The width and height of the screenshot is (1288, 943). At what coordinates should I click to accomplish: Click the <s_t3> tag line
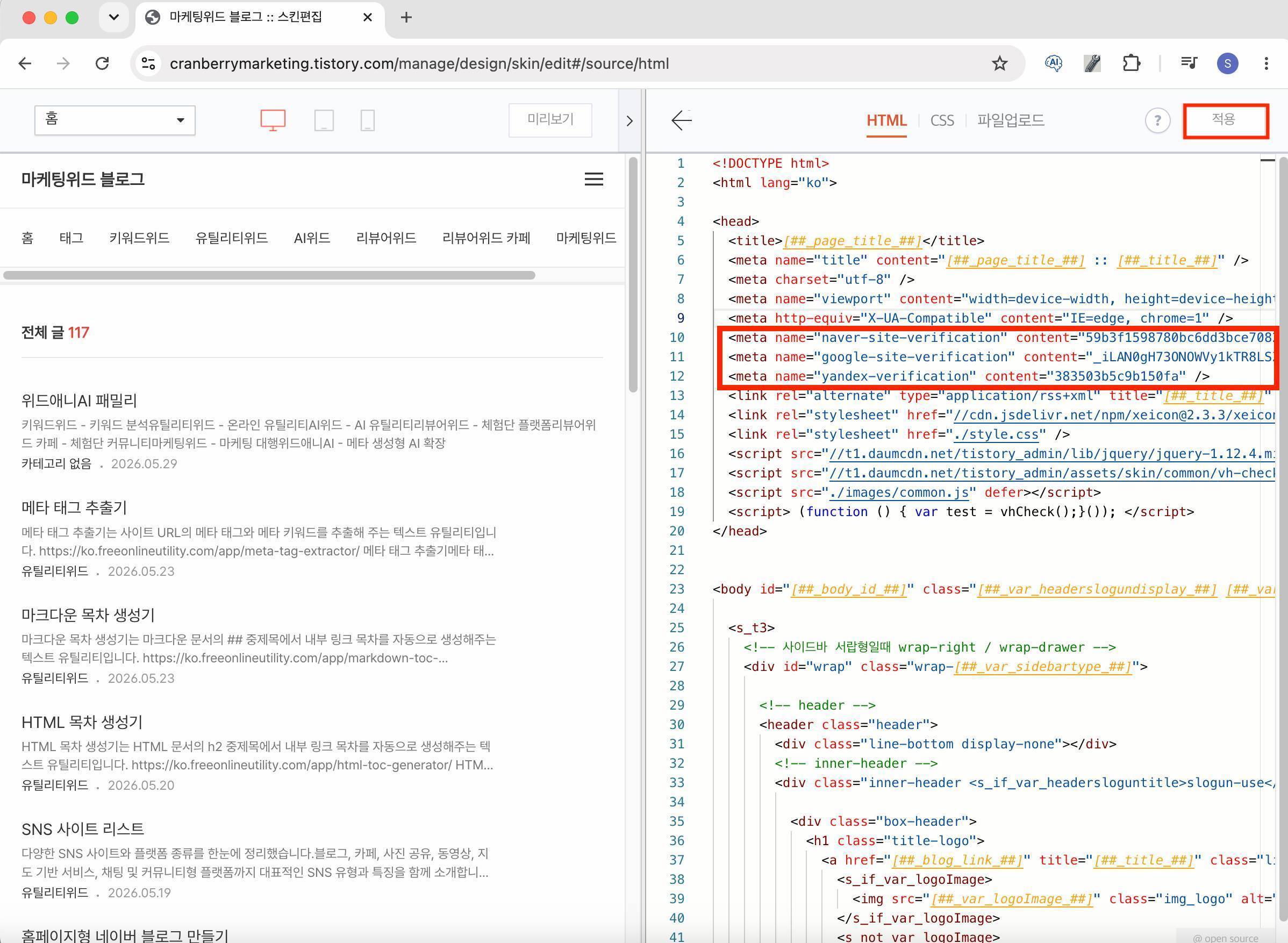pyautogui.click(x=751, y=627)
